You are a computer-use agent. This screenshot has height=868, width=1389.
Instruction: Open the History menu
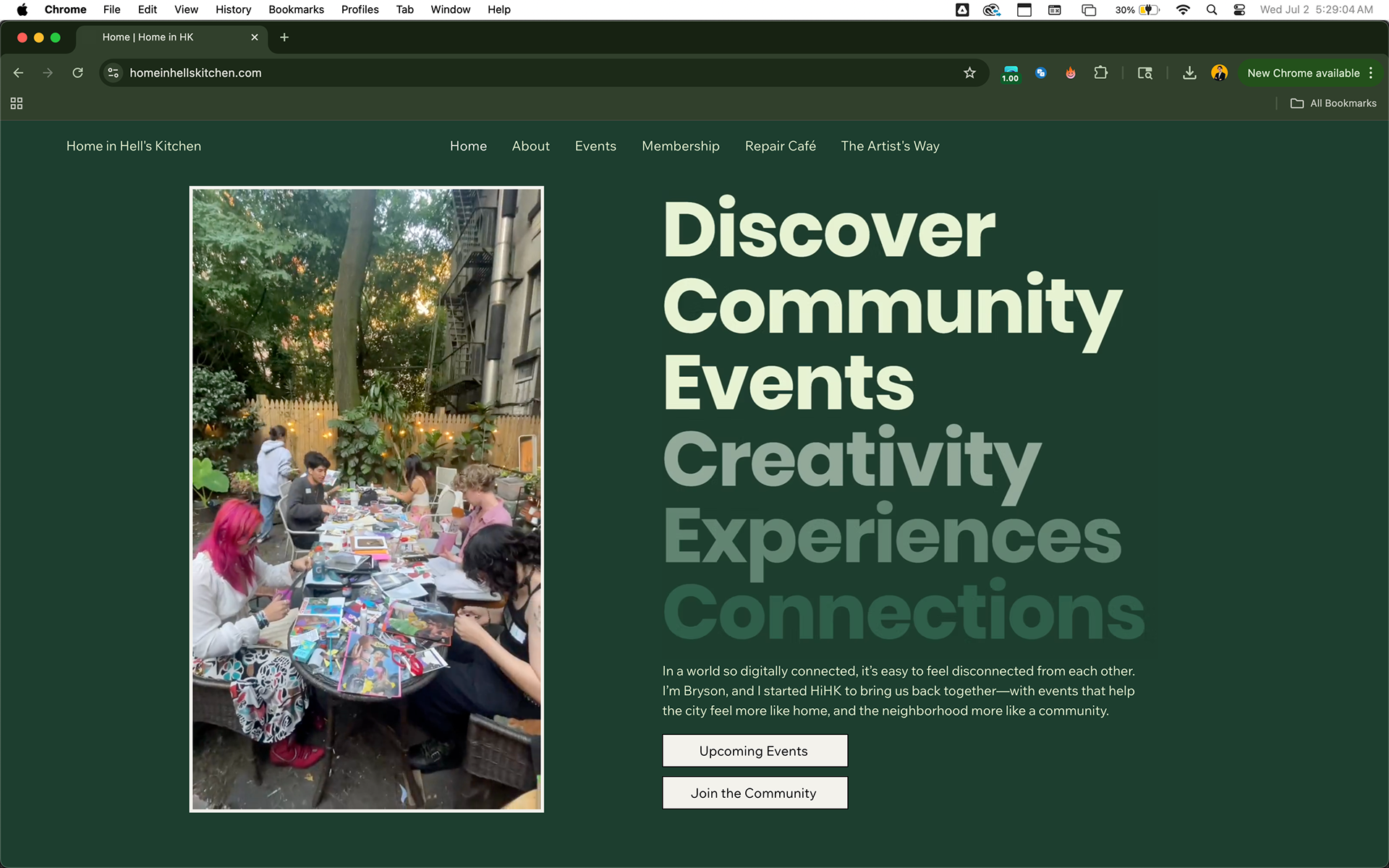(233, 9)
